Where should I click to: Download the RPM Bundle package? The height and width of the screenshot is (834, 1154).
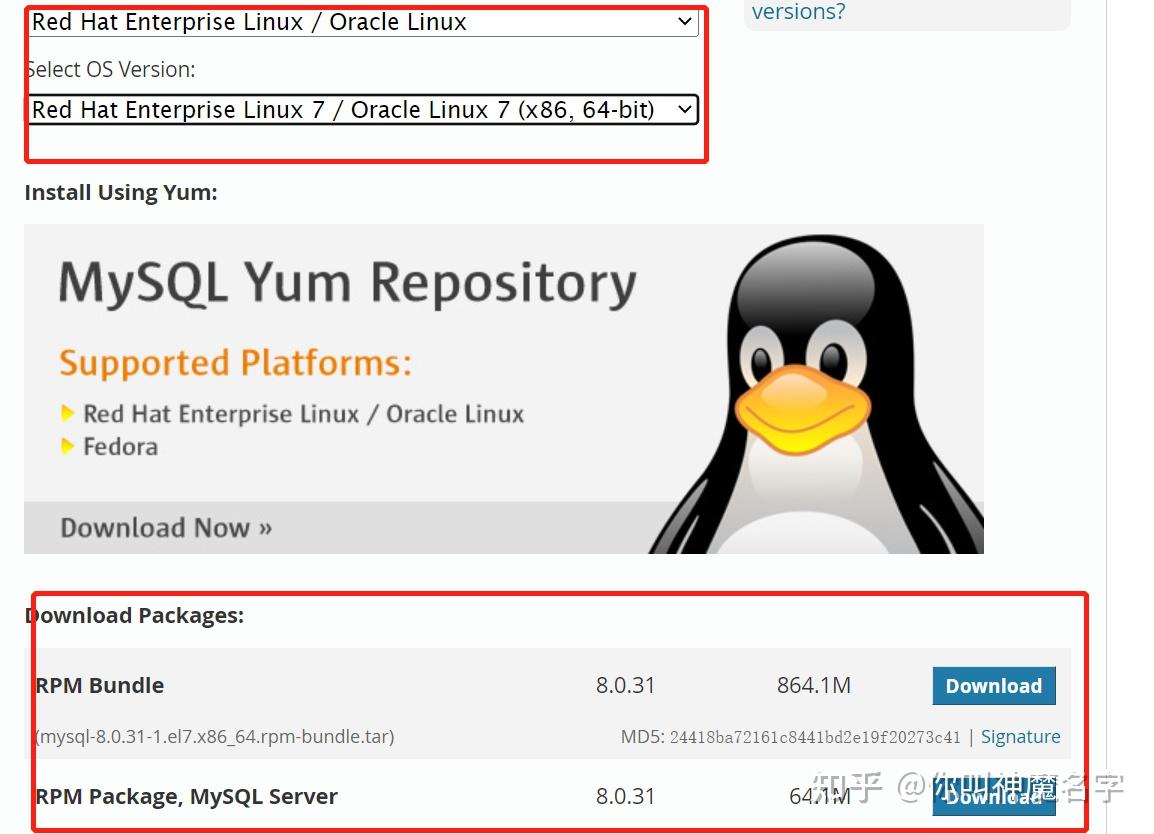pos(993,686)
